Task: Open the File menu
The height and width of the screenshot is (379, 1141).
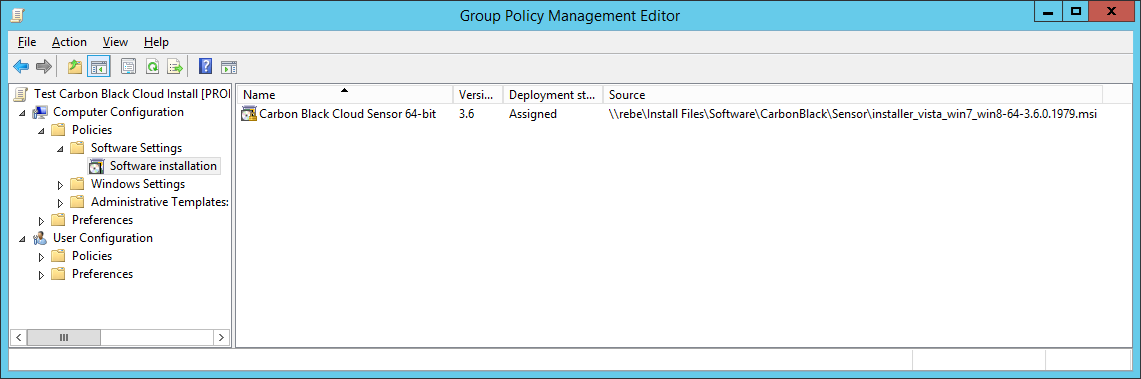Action: (27, 42)
